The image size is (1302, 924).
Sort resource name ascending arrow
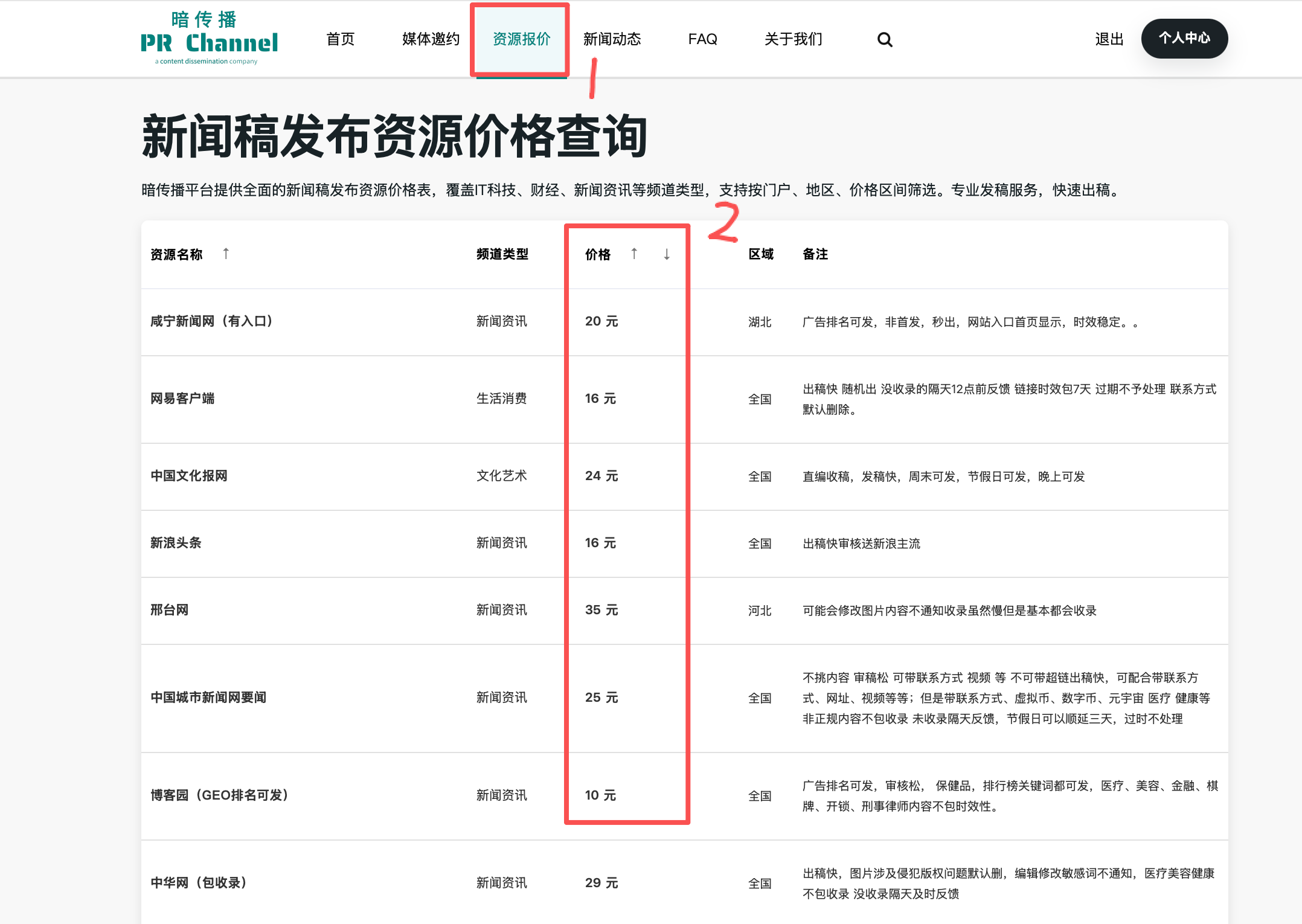coord(226,254)
